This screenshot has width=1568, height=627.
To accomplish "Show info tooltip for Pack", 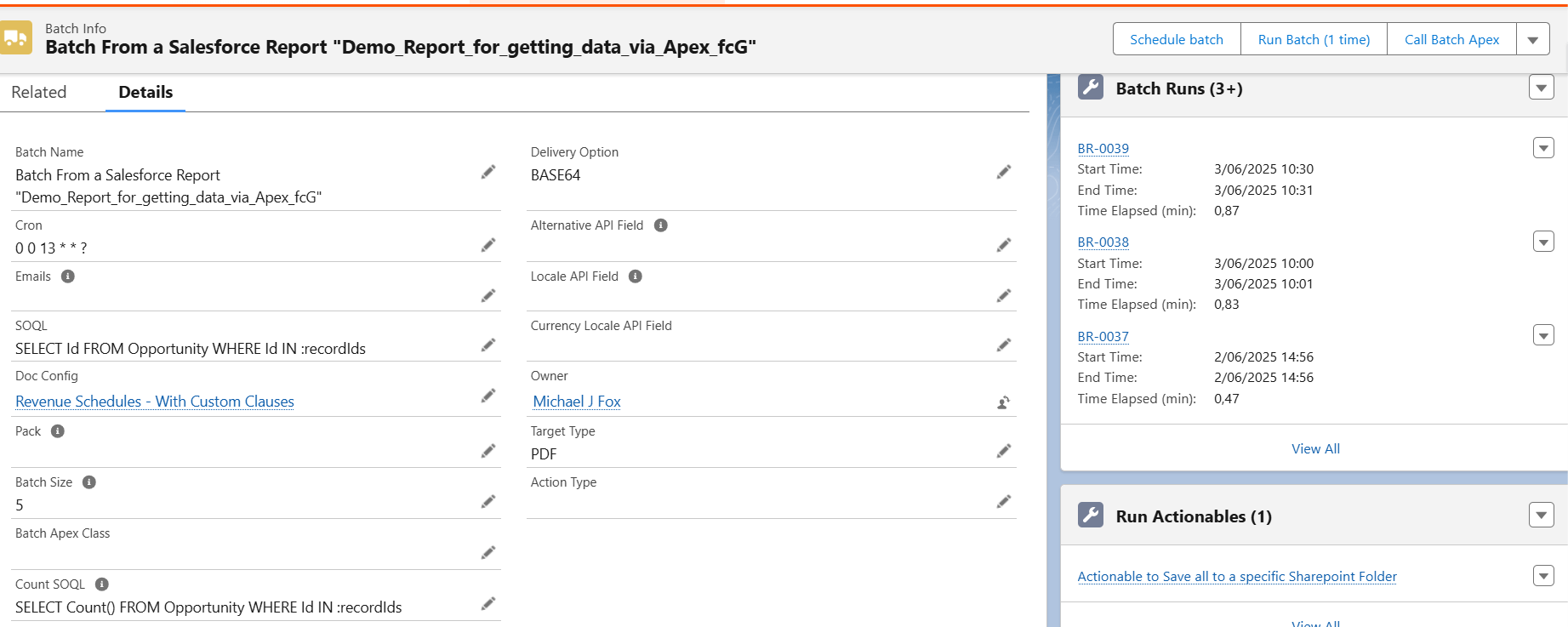I will coord(58,431).
